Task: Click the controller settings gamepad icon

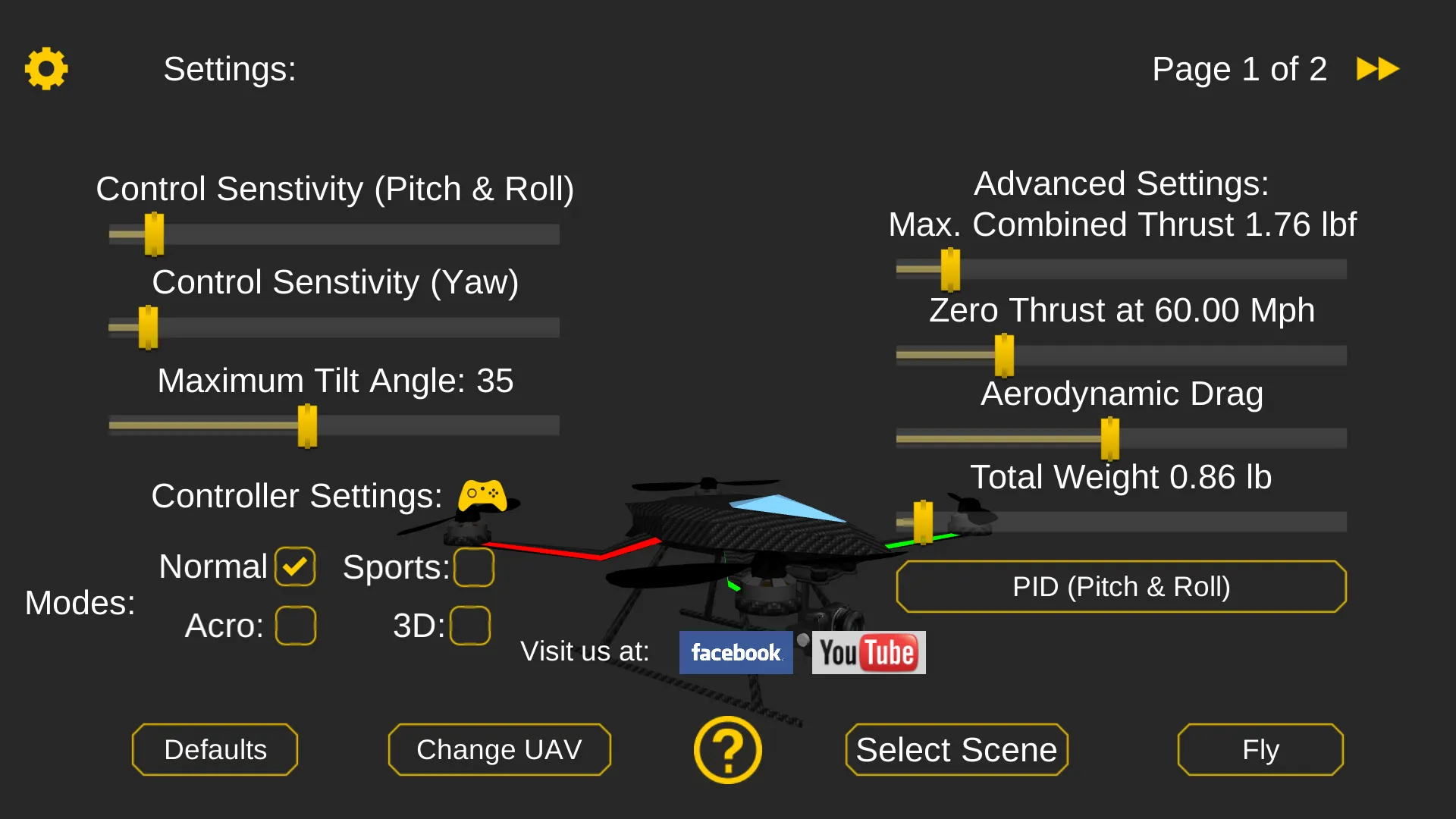Action: coord(482,494)
